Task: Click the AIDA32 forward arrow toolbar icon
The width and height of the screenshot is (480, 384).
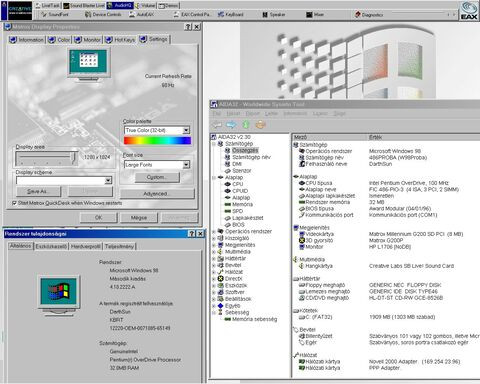Action: pyautogui.click(x=231, y=125)
